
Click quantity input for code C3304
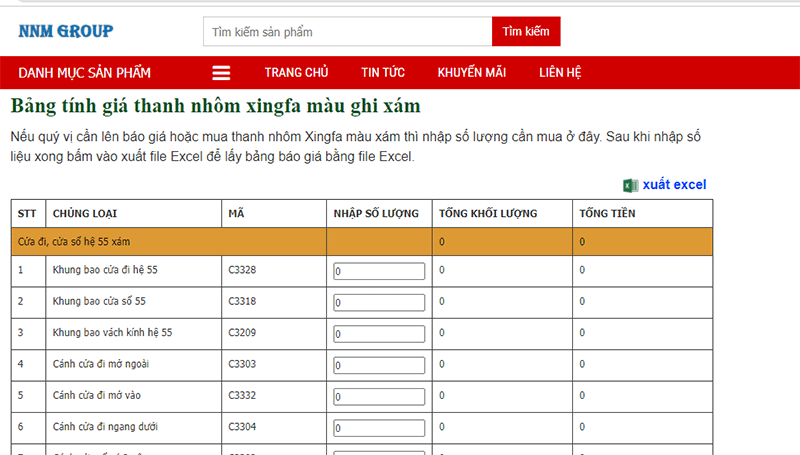pos(379,428)
